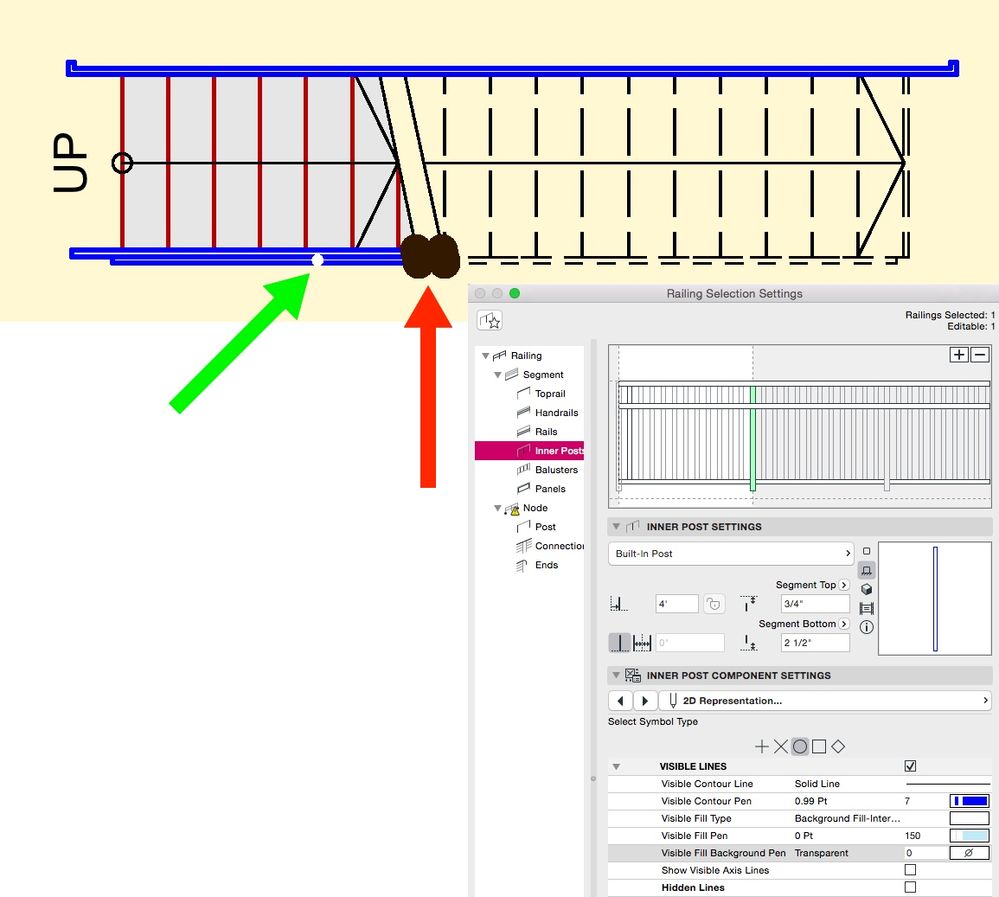Click the Background Fill-Inter... fill type value
The image size is (999, 897).
847,818
